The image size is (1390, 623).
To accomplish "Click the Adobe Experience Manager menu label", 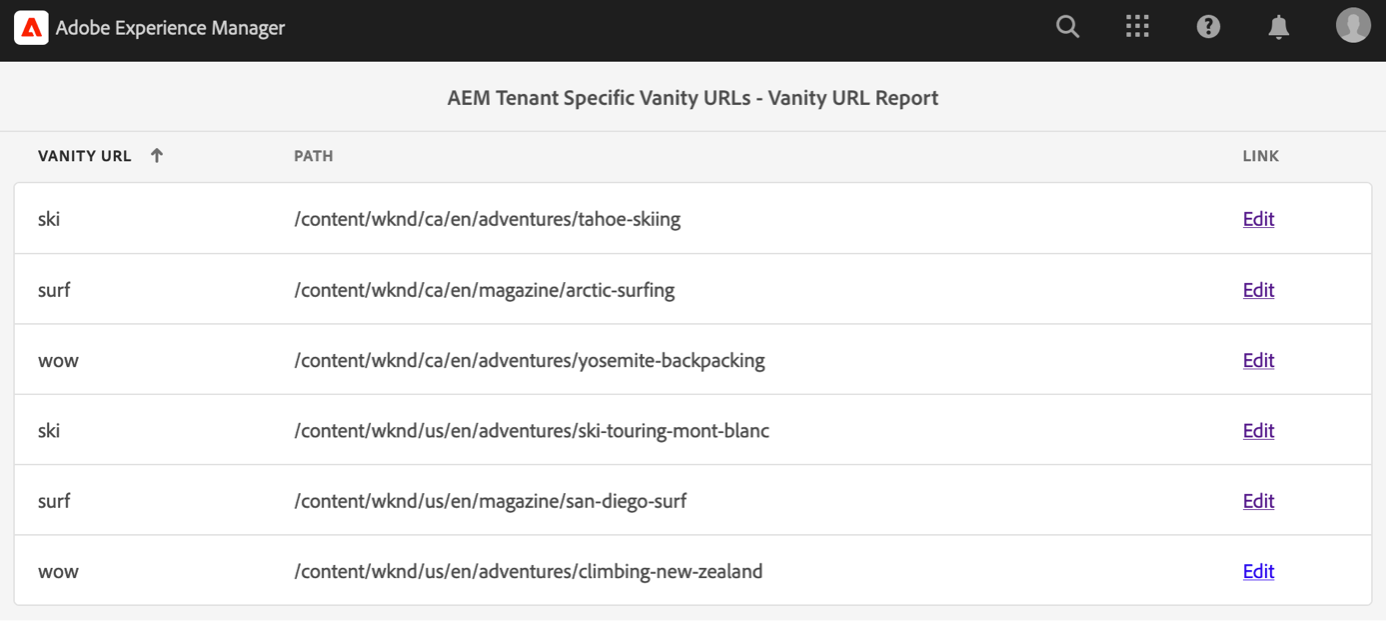I will (168, 28).
